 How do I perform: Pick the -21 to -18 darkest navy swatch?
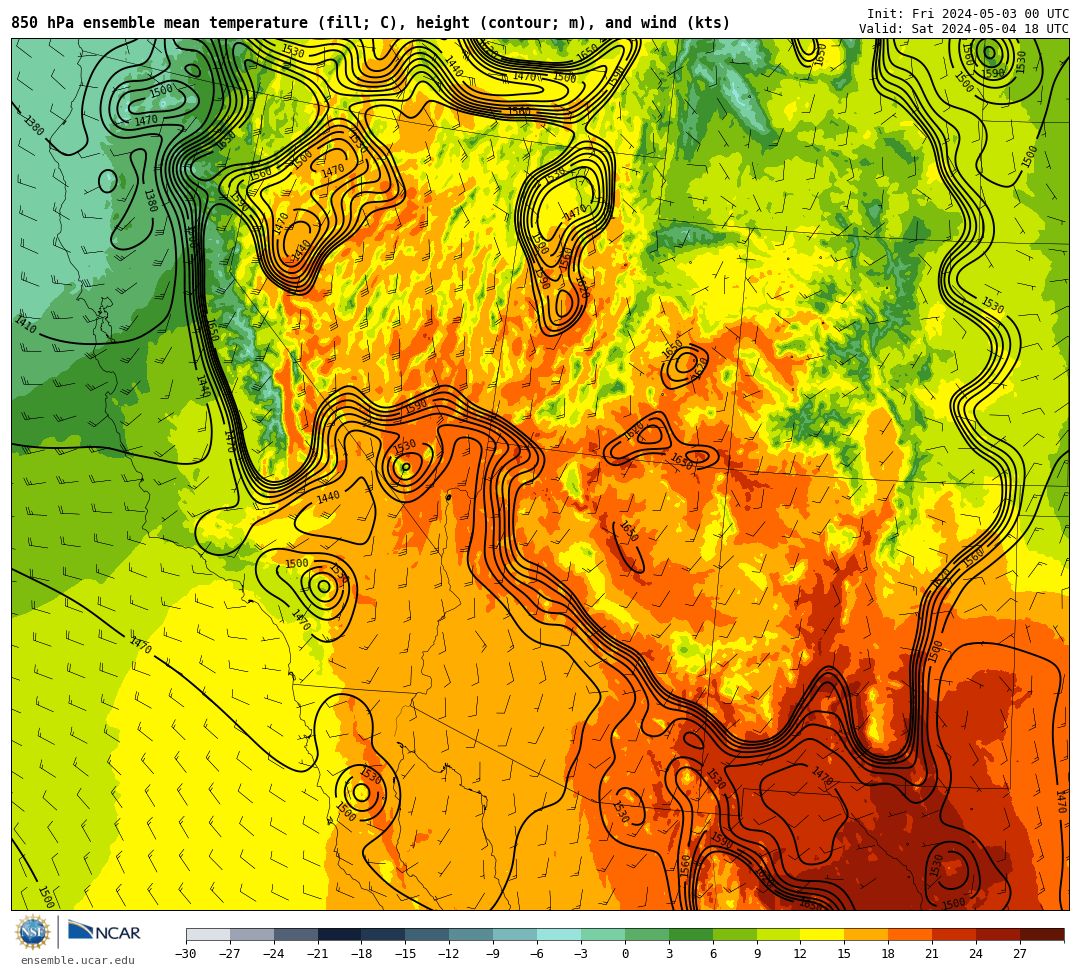pyautogui.click(x=340, y=934)
